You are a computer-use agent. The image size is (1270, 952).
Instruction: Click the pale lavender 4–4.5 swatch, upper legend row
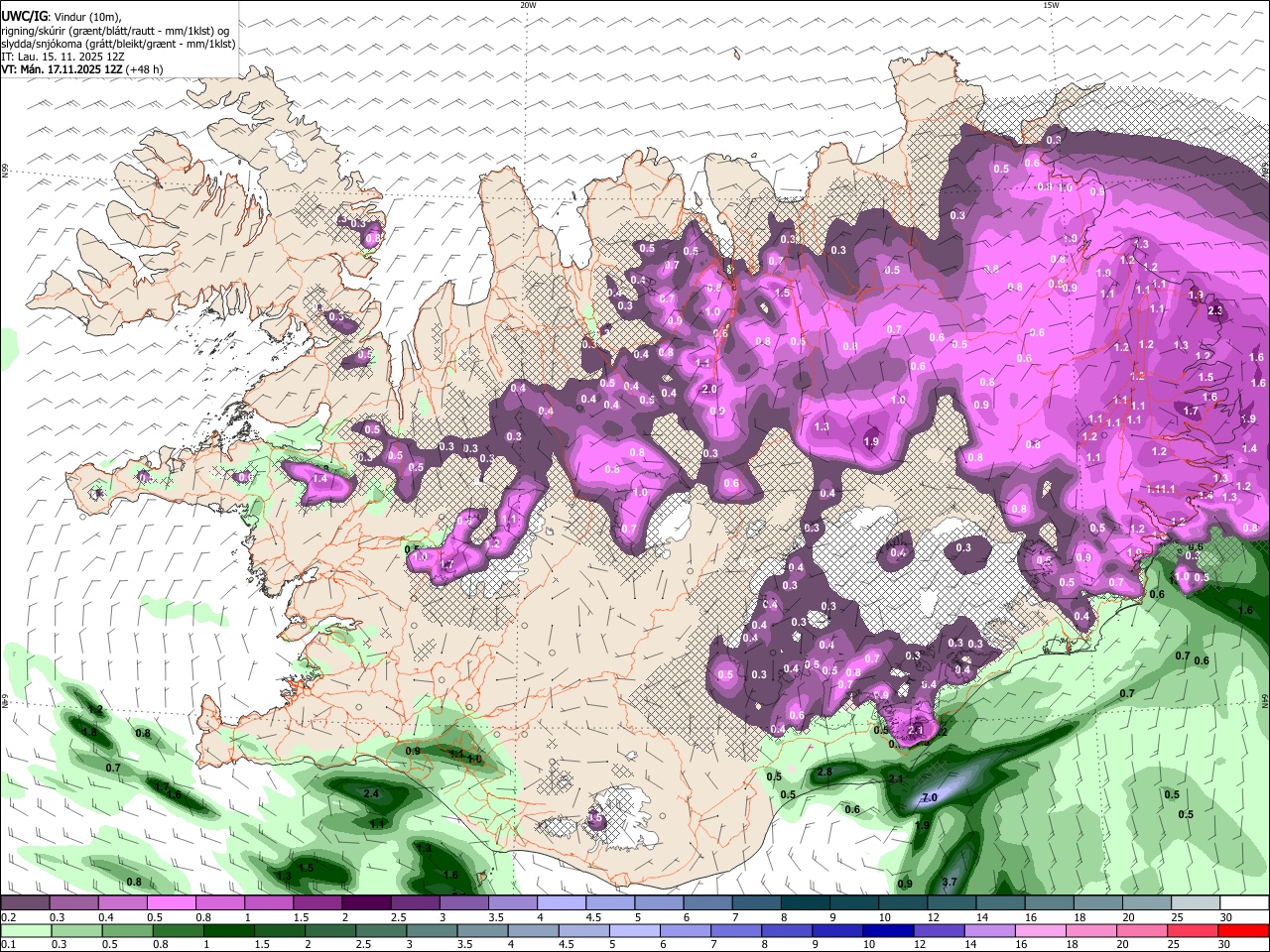tap(561, 903)
